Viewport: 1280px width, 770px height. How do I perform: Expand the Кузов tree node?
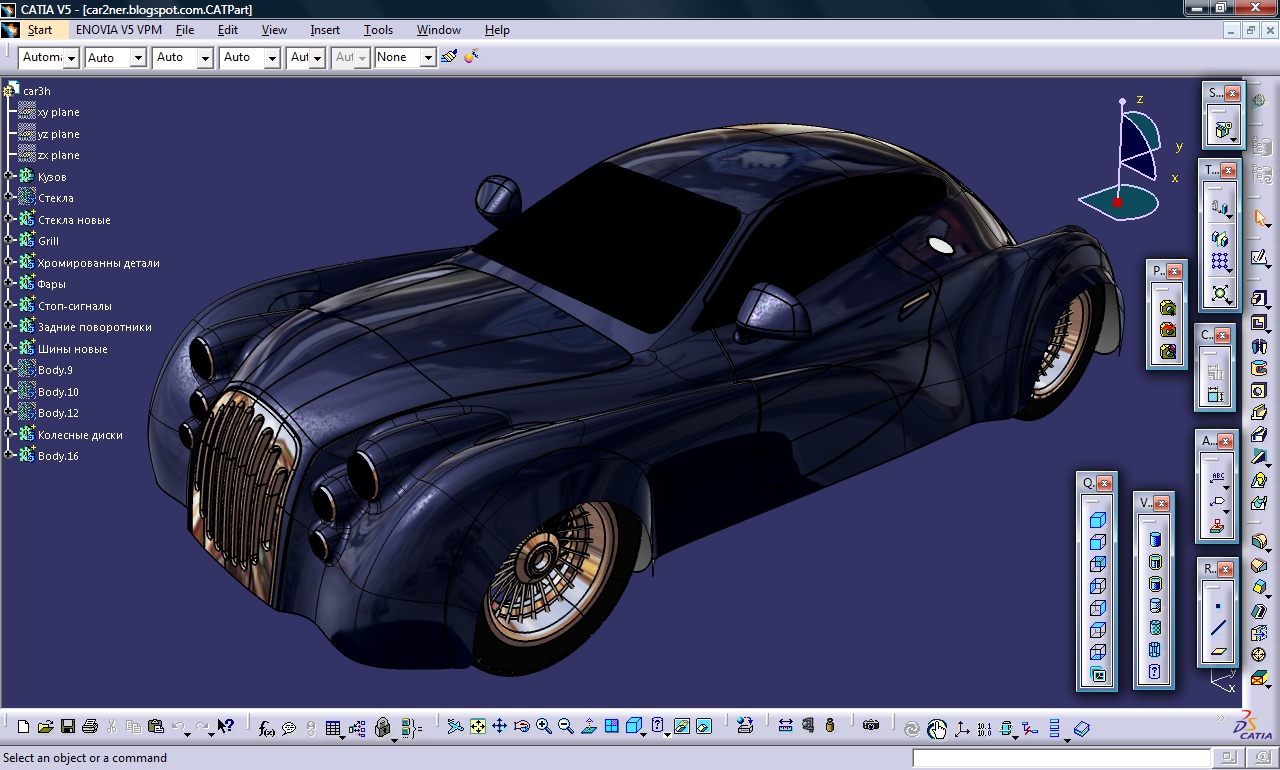click(x=10, y=177)
